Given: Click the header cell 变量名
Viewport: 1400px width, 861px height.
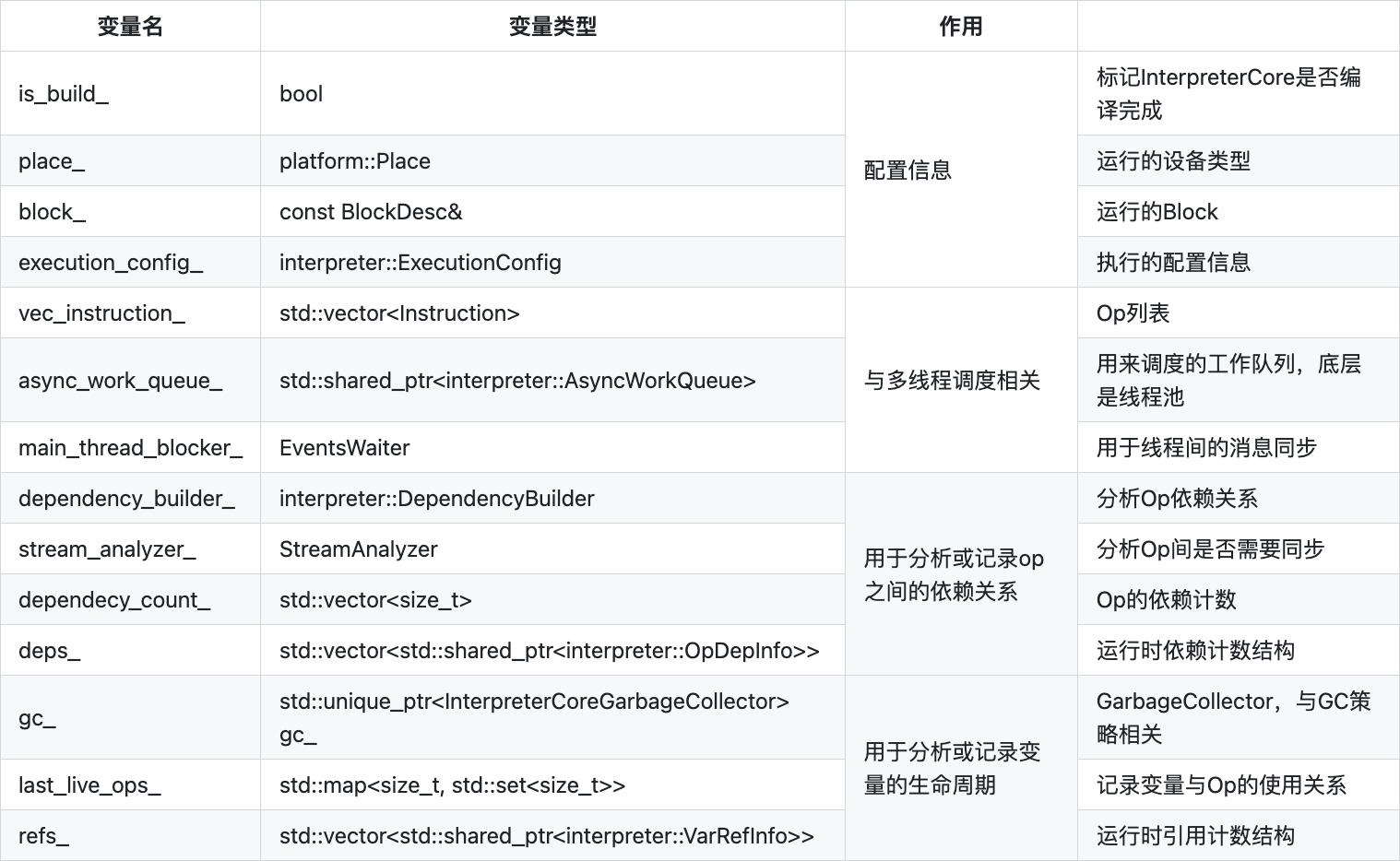Looking at the screenshot, I should point(130,26).
